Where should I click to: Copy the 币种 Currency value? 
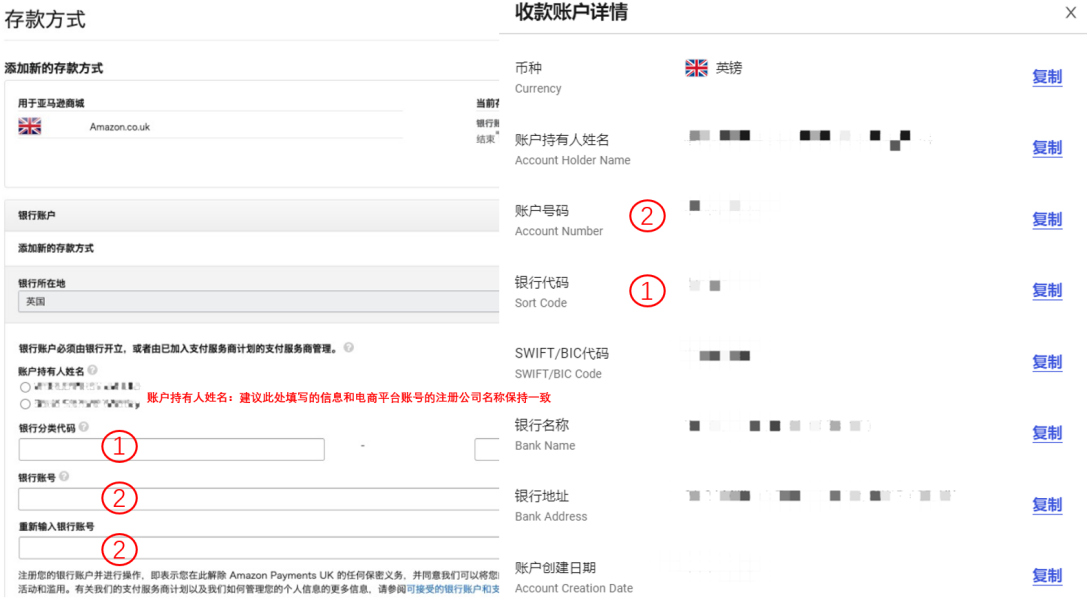(1047, 77)
